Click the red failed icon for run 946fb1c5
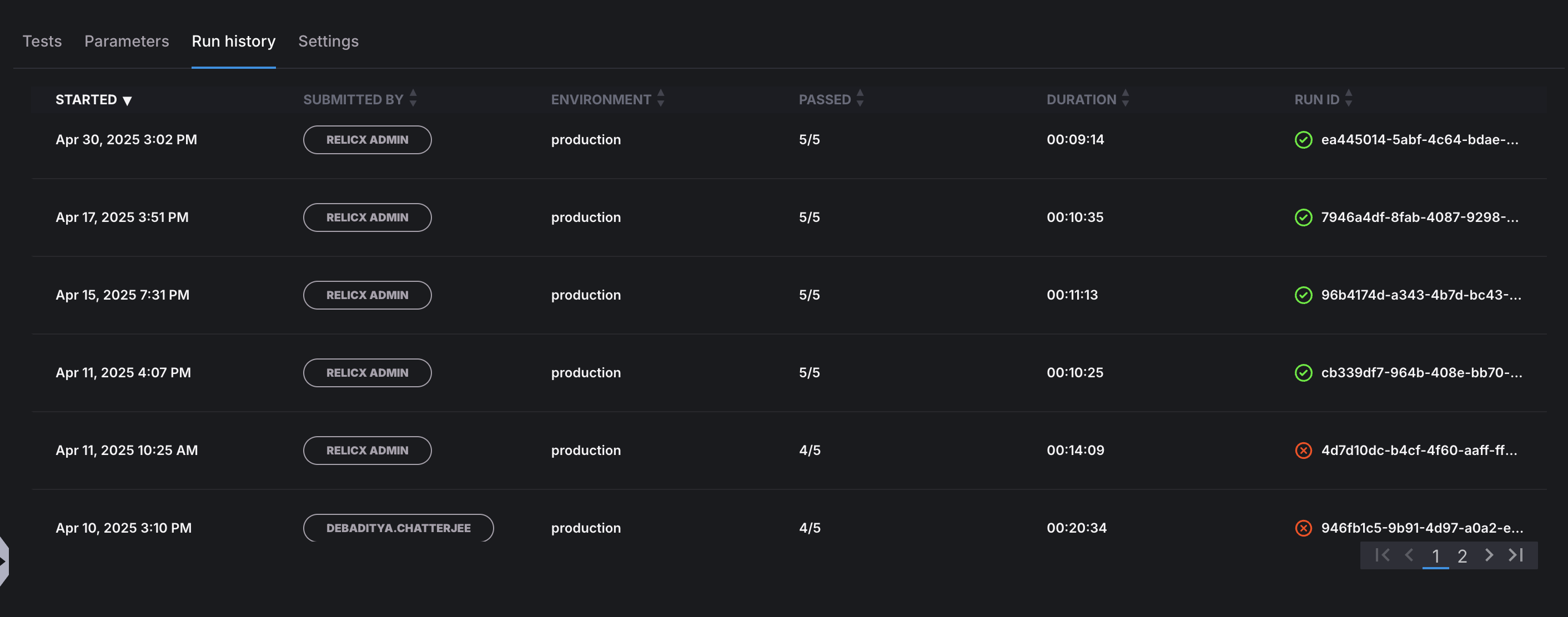The image size is (1568, 617). (x=1303, y=528)
